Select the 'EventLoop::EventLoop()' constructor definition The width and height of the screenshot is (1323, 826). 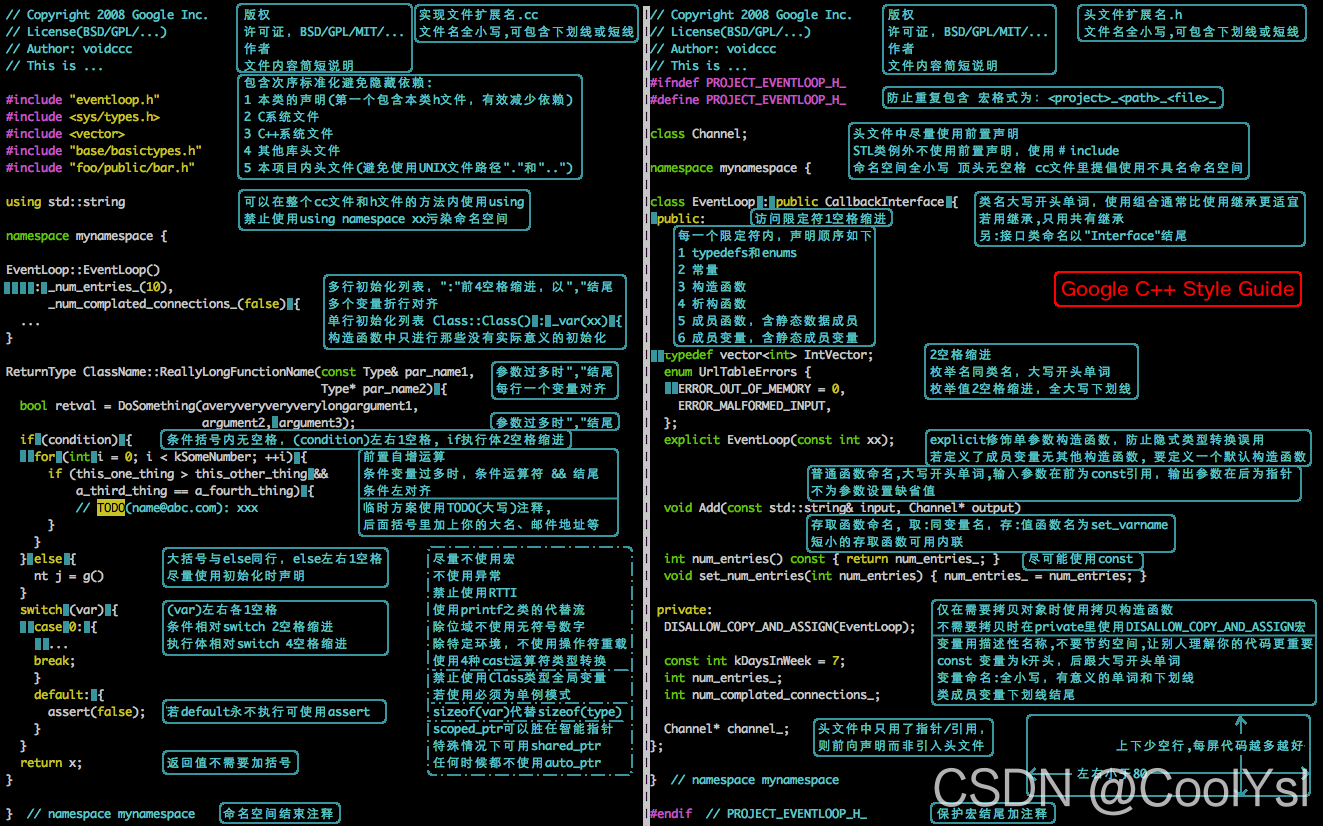(x=83, y=270)
